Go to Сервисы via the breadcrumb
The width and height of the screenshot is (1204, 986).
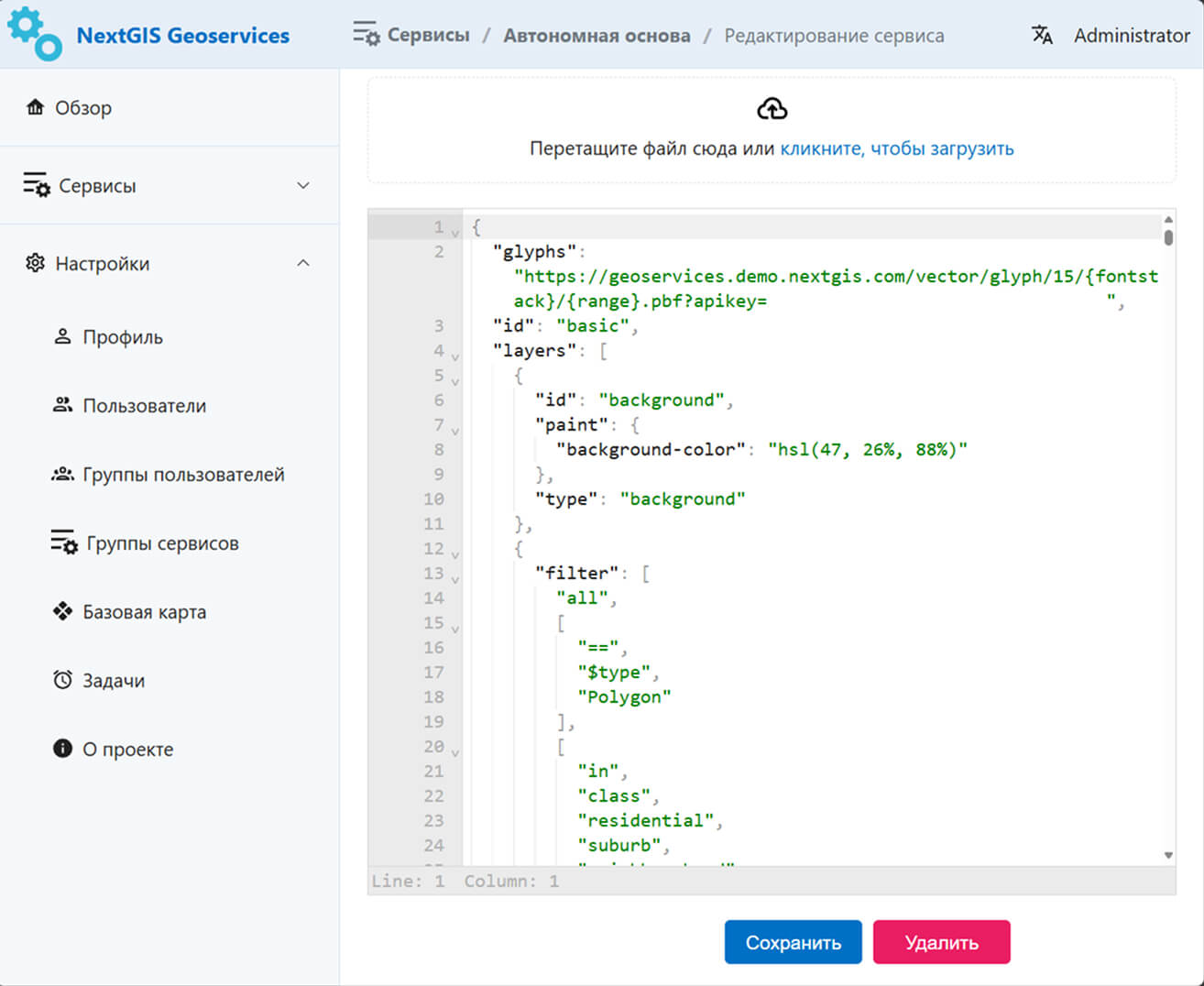[428, 35]
